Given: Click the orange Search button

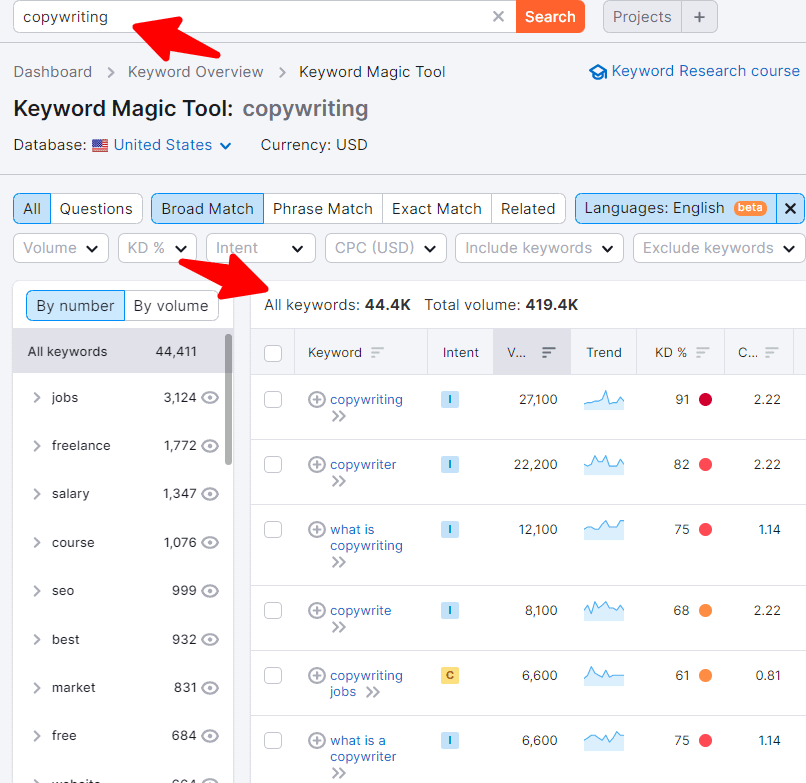Looking at the screenshot, I should [550, 16].
